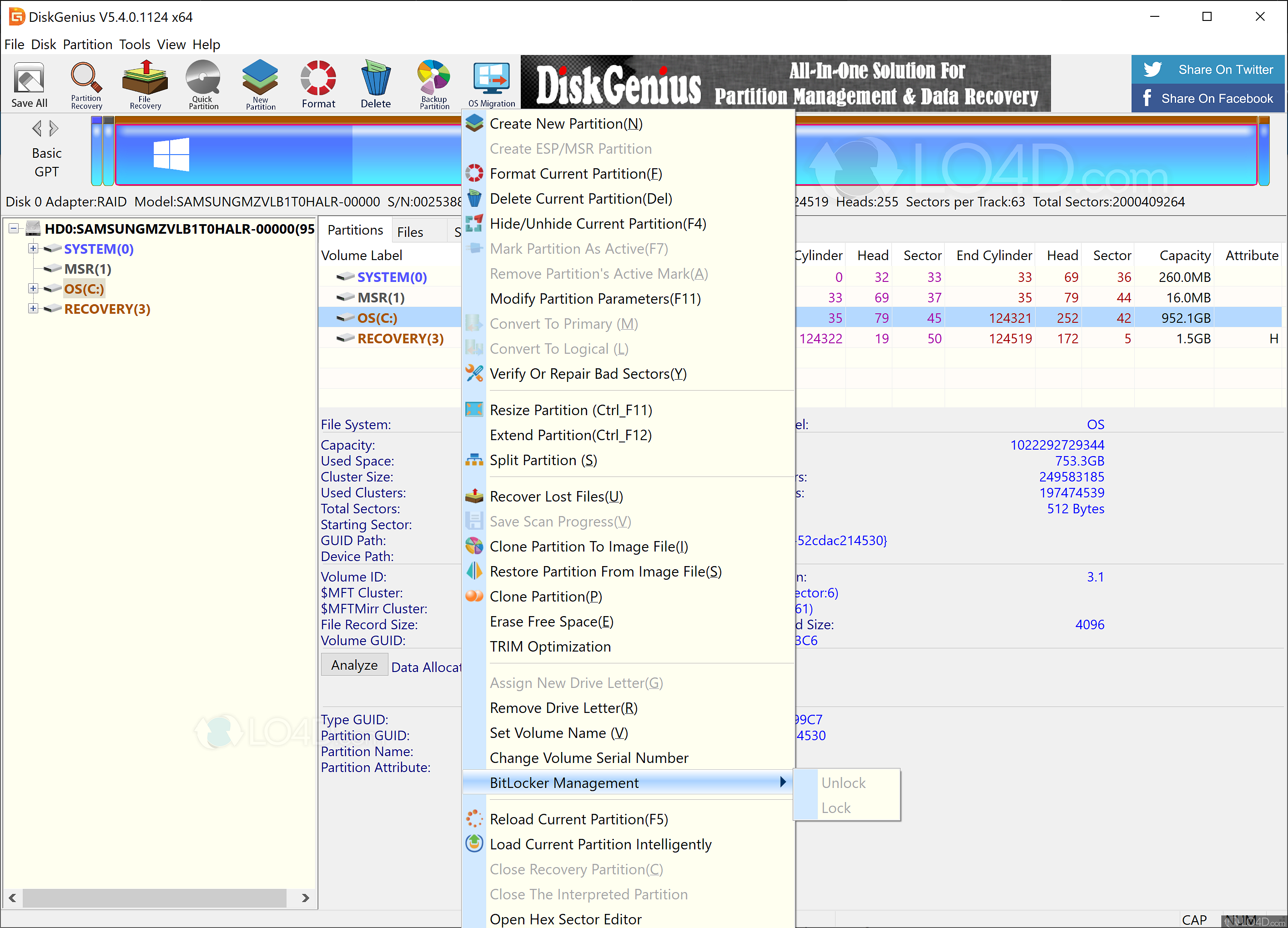
Task: Open the Tools menu
Action: (x=135, y=44)
